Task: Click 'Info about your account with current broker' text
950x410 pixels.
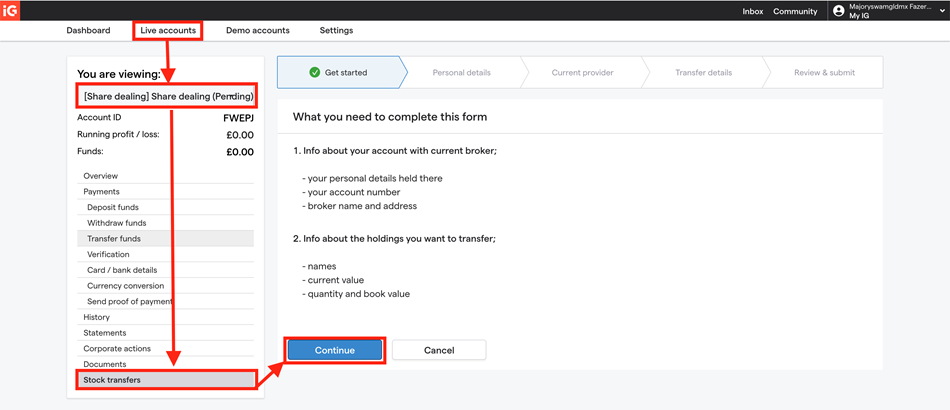Action: [400, 151]
